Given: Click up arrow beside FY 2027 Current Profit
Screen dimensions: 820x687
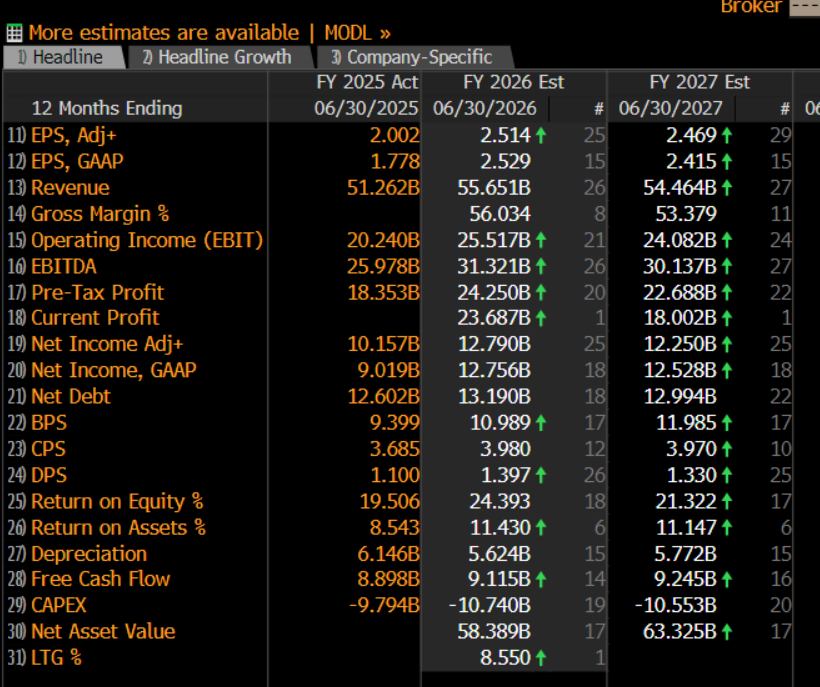Looking at the screenshot, I should (727, 318).
